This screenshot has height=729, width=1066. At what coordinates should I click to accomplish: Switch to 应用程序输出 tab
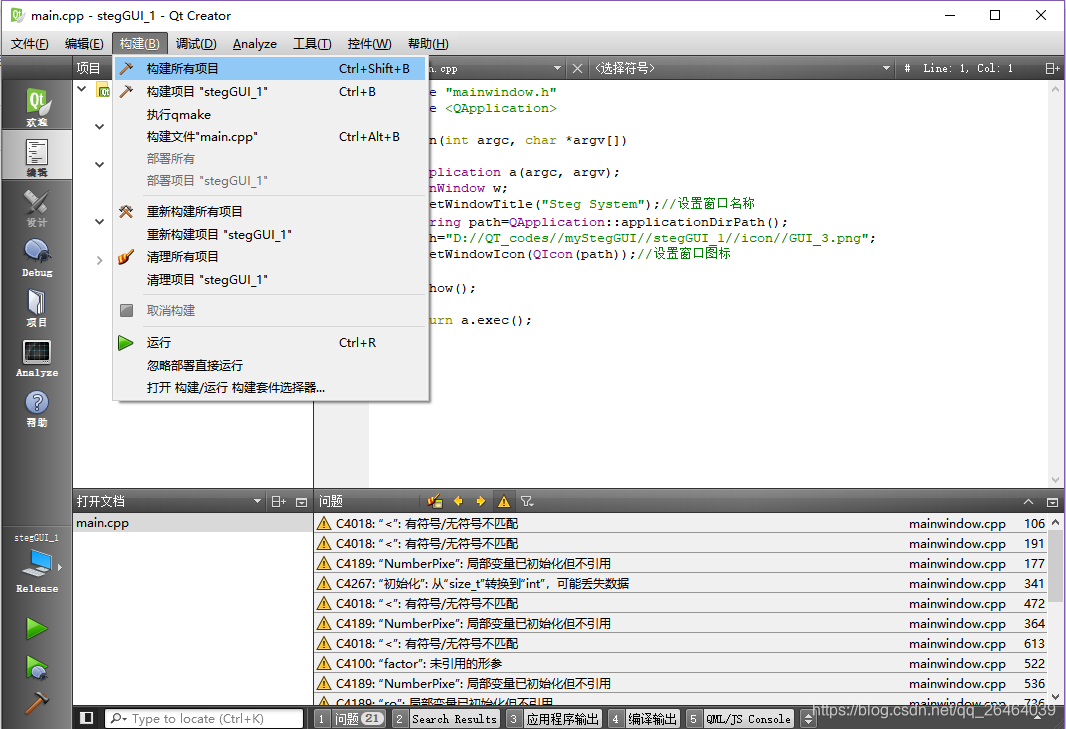553,718
